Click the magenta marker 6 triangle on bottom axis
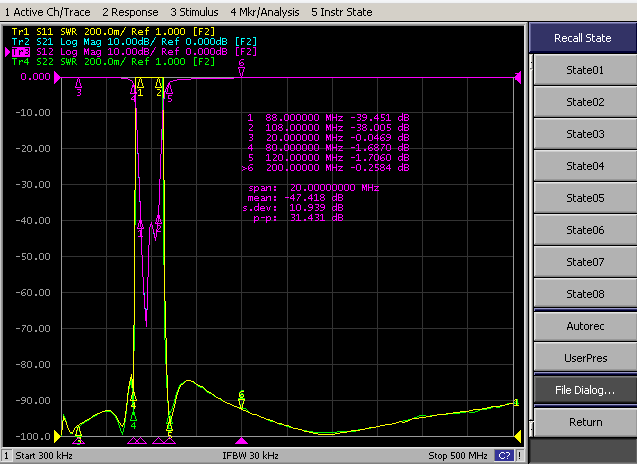Image resolution: width=637 pixels, height=464 pixels. (241, 441)
